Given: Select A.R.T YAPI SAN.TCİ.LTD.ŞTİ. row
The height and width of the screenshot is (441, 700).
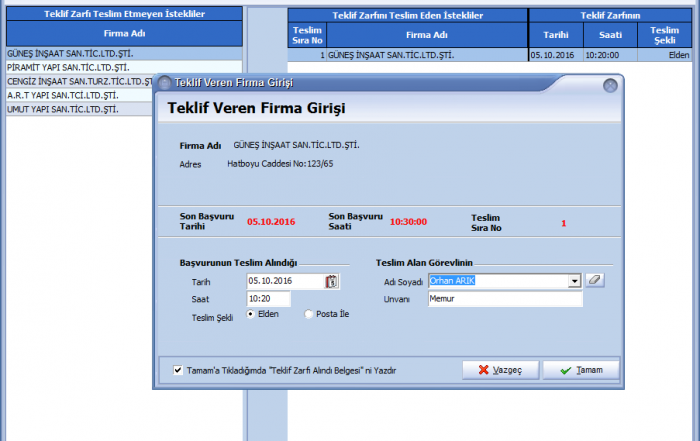Looking at the screenshot, I should 60,95.
